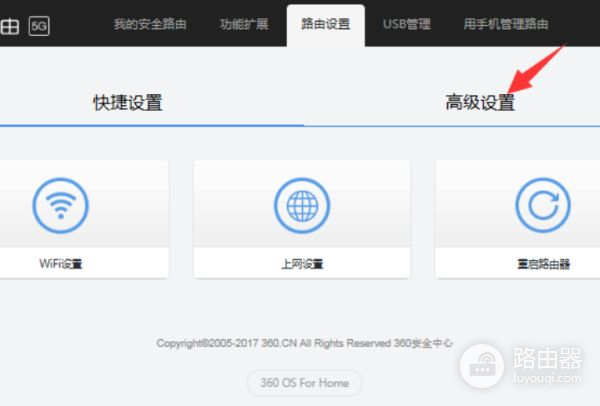This screenshot has width=600, height=406.
Task: Open the 高级设置 section
Action: tap(480, 103)
